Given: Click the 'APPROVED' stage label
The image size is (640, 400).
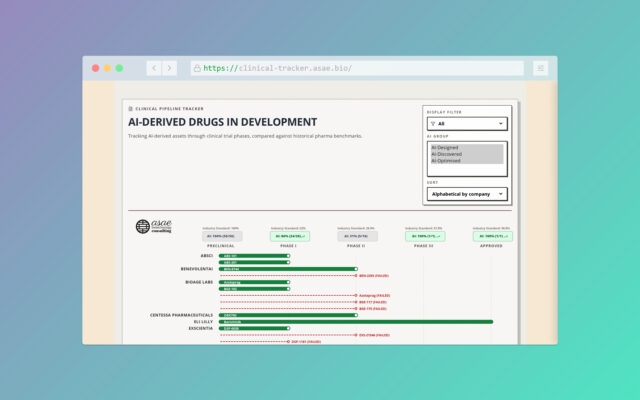Looking at the screenshot, I should click(x=491, y=246).
